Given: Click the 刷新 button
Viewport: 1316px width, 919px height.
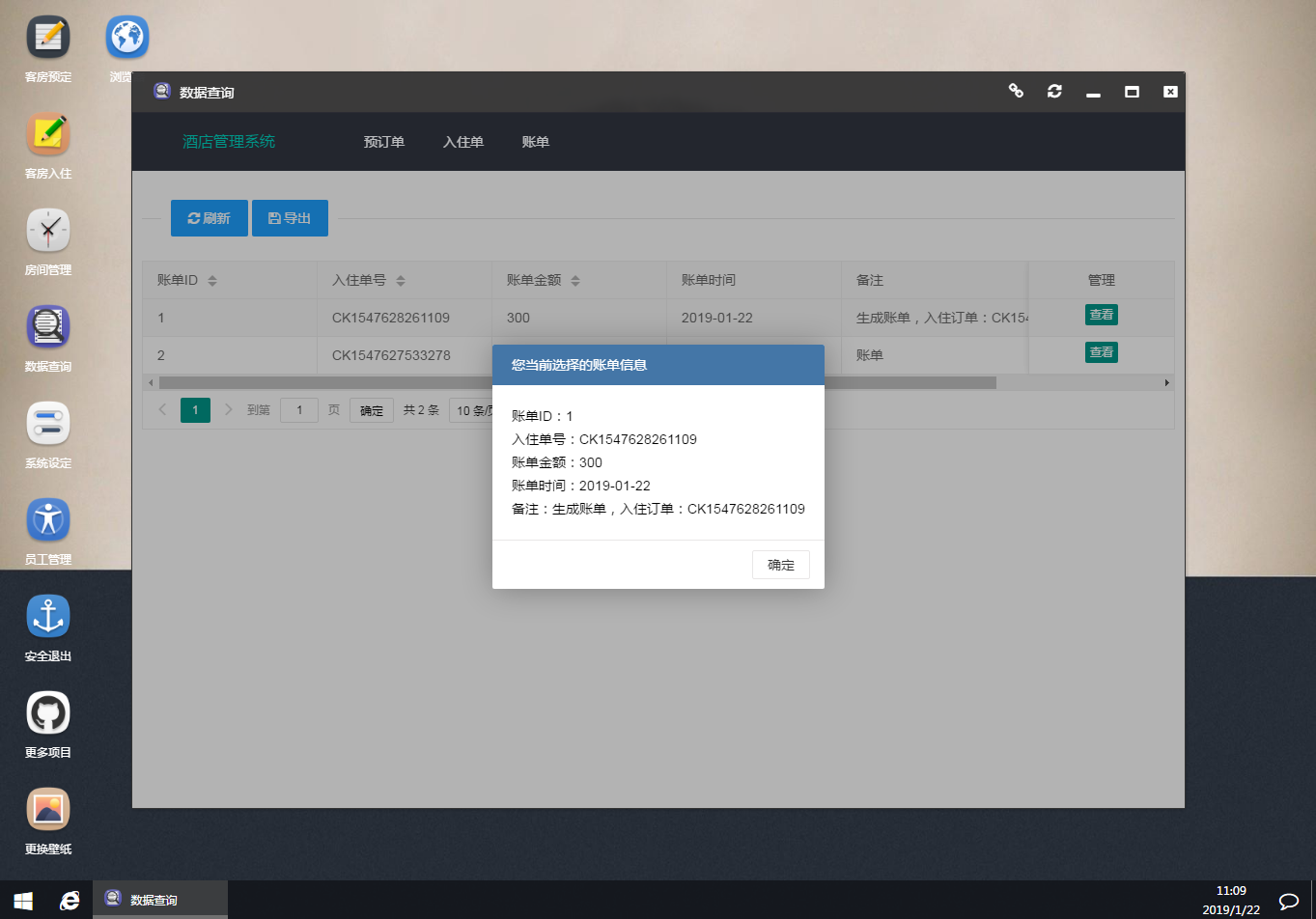Looking at the screenshot, I should click(x=210, y=218).
